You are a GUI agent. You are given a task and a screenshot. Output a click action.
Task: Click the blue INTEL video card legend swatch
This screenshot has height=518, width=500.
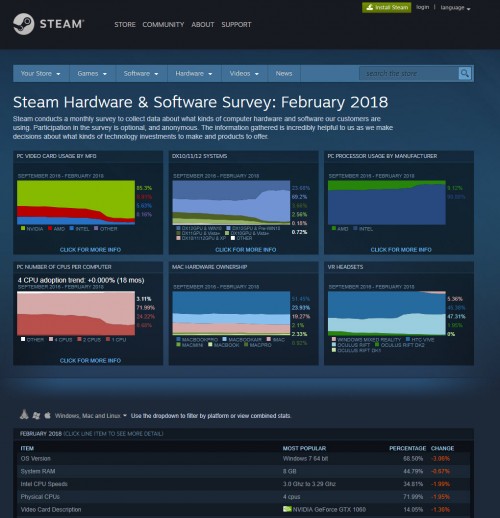(x=72, y=228)
